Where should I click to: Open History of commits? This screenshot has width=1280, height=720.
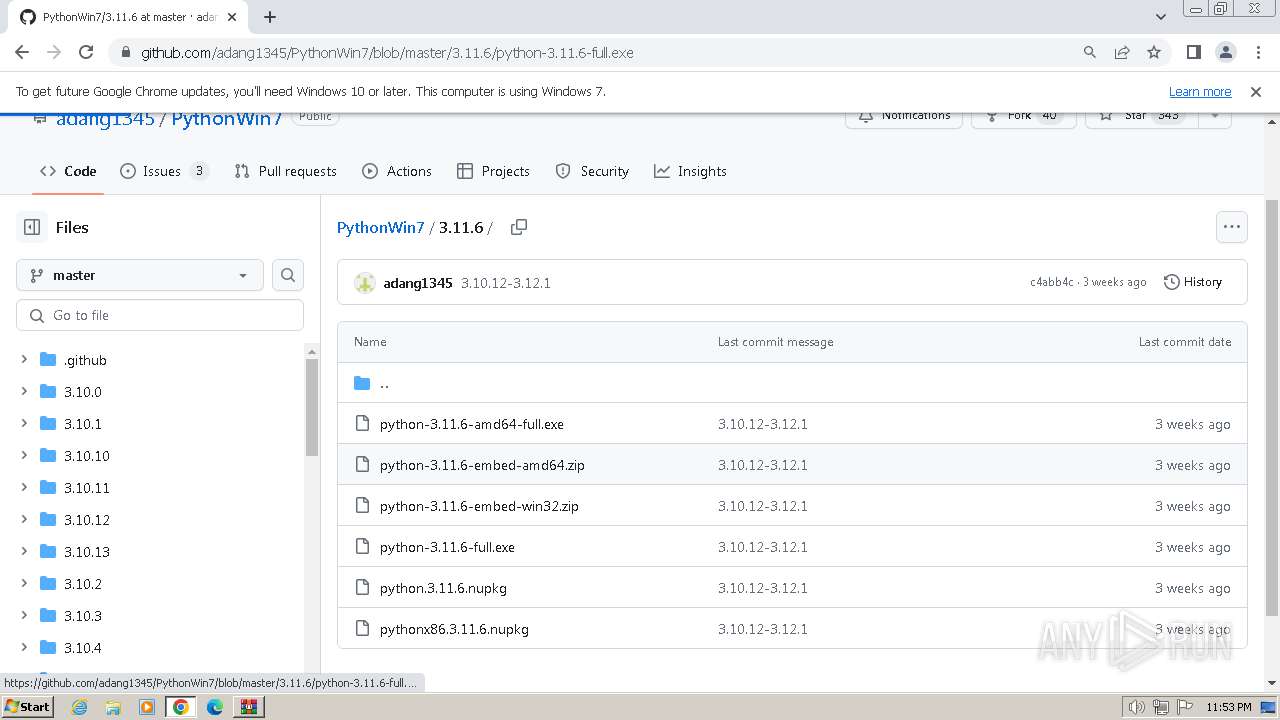click(x=1193, y=282)
